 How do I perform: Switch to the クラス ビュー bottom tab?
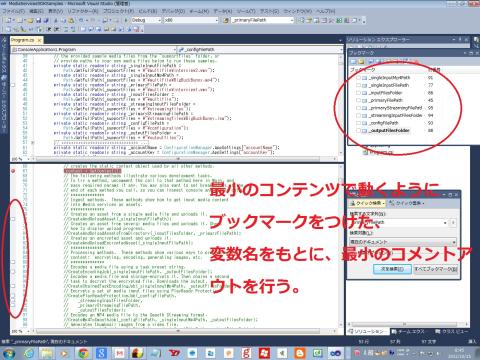452,332
